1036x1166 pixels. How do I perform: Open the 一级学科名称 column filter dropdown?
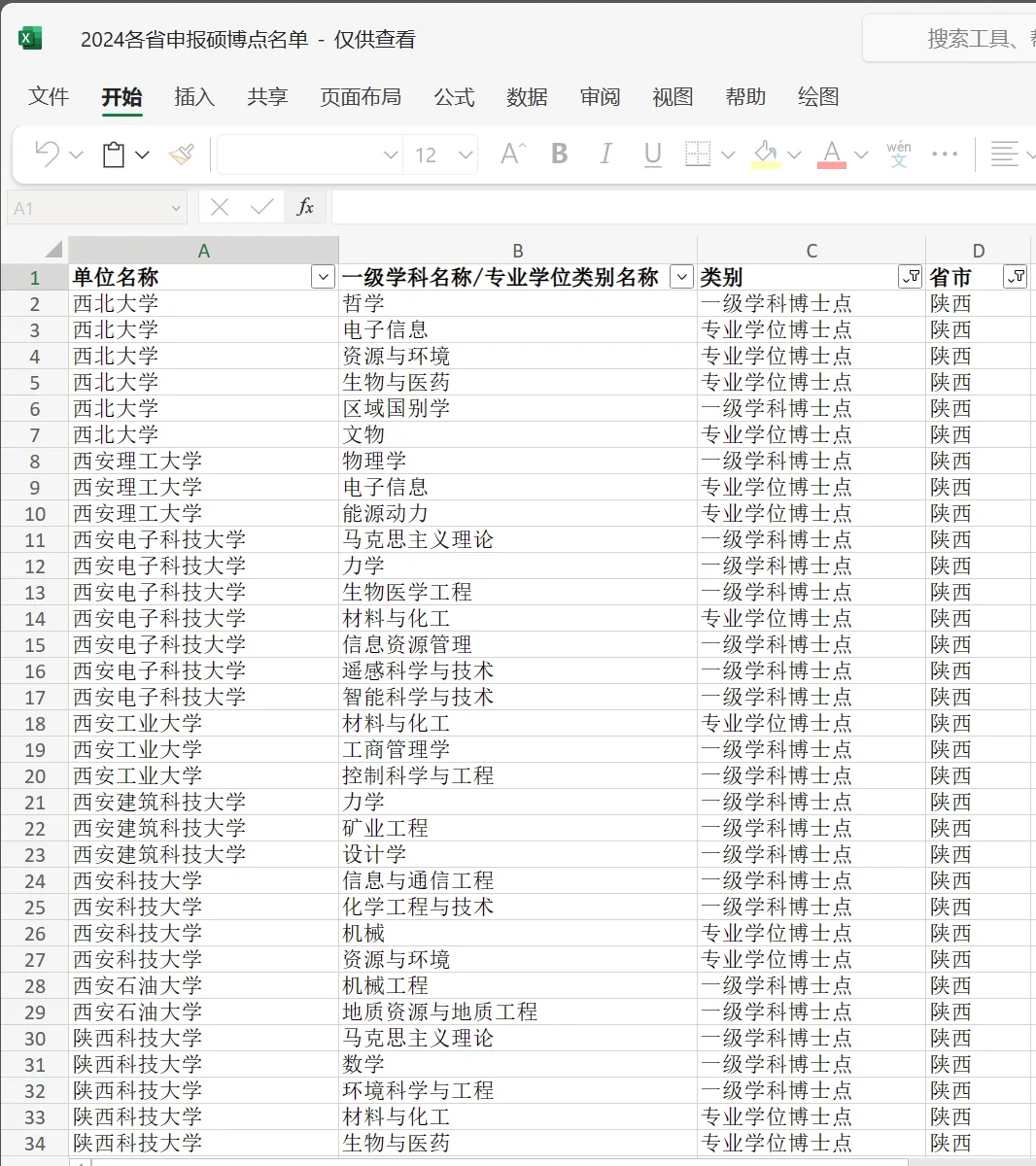682,277
